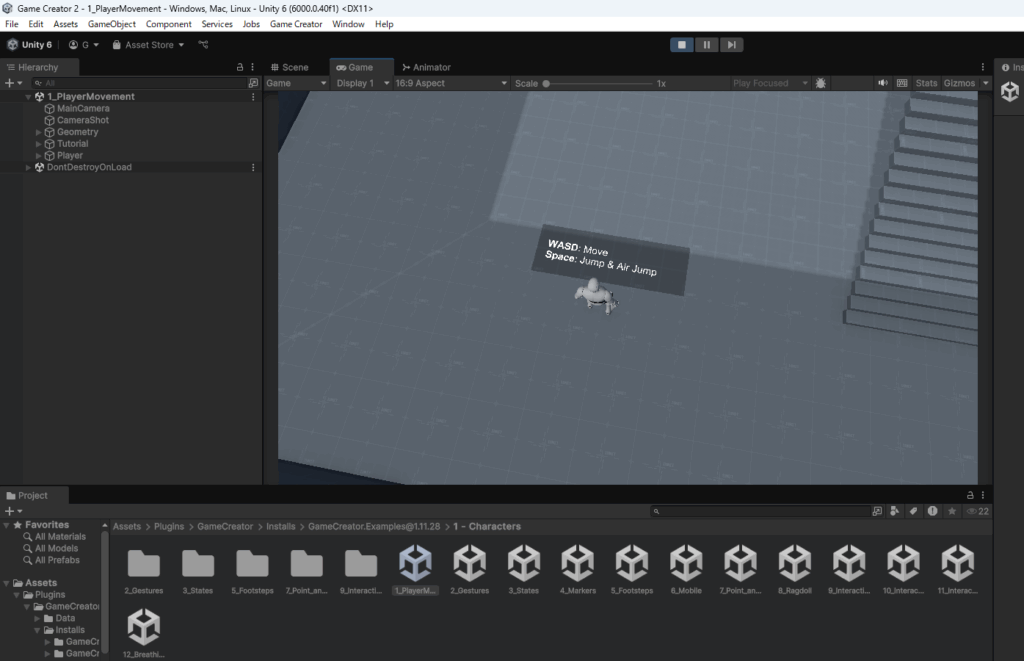Click the Search by Log Type icon
Image resolution: width=1024 pixels, height=661 pixels.
point(933,511)
